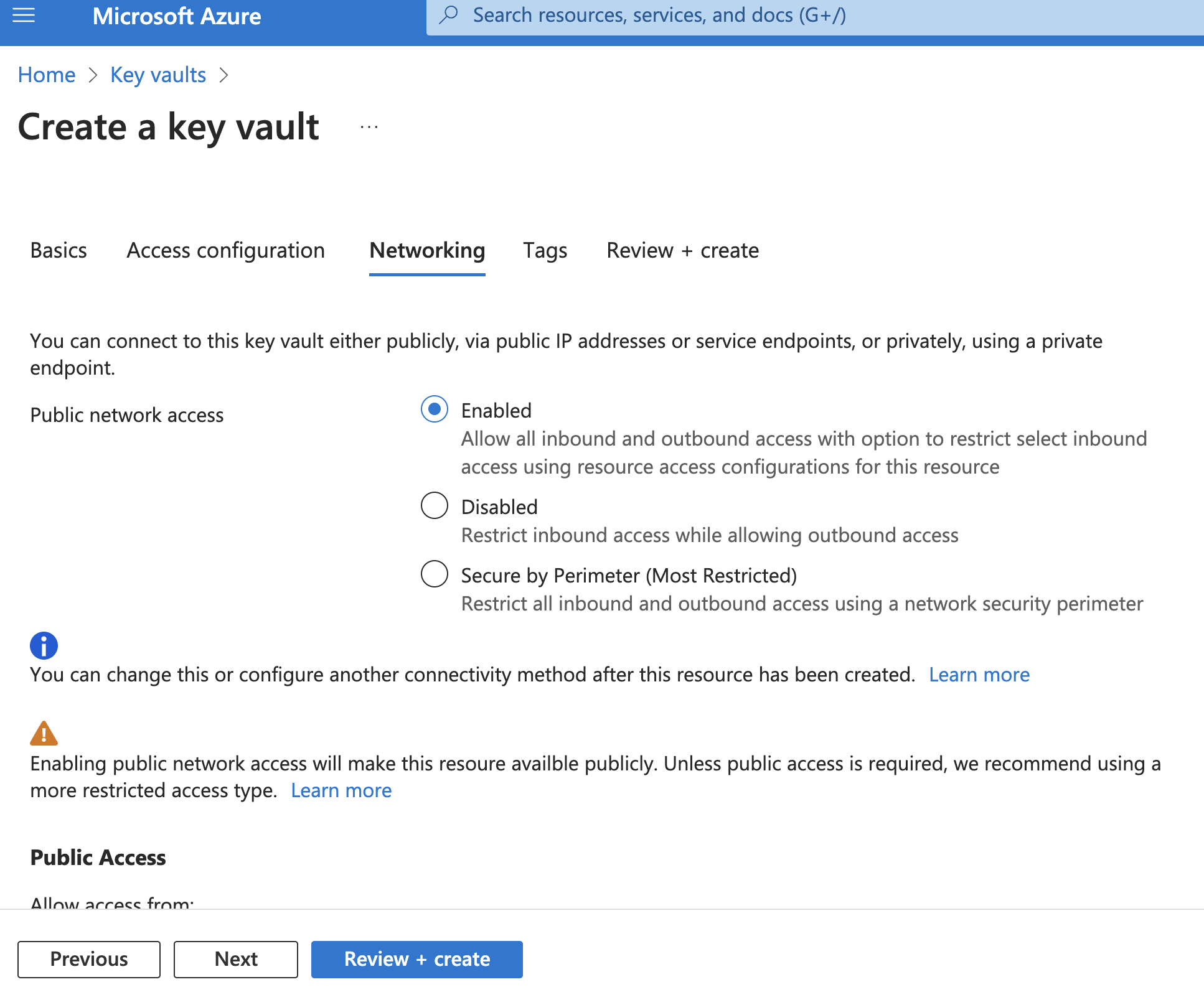Image resolution: width=1204 pixels, height=987 pixels.
Task: Go back with the Previous button
Action: 88,959
